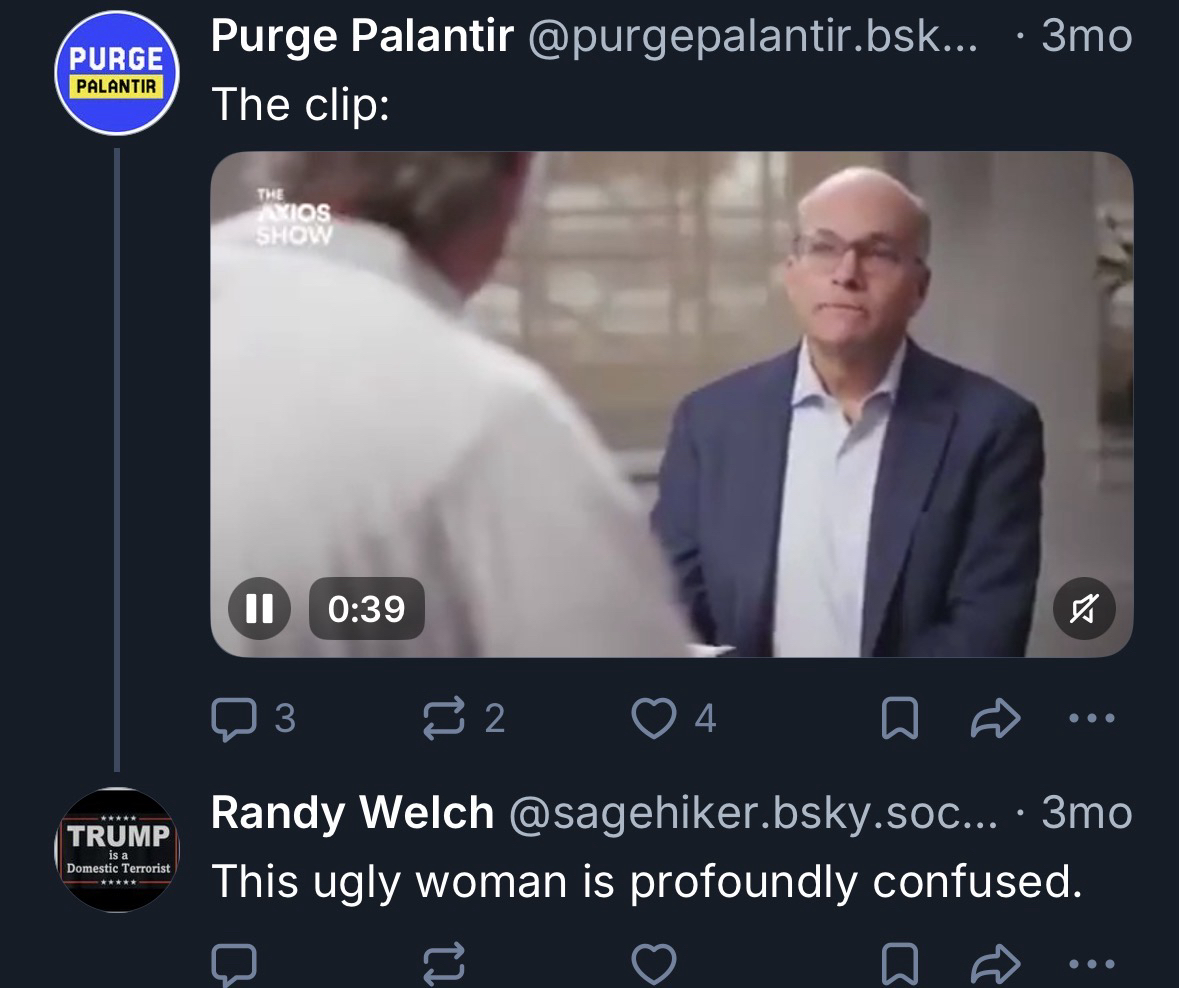Open the Purge Palantir display name link
Screen dimensions: 1179x988
point(362,38)
